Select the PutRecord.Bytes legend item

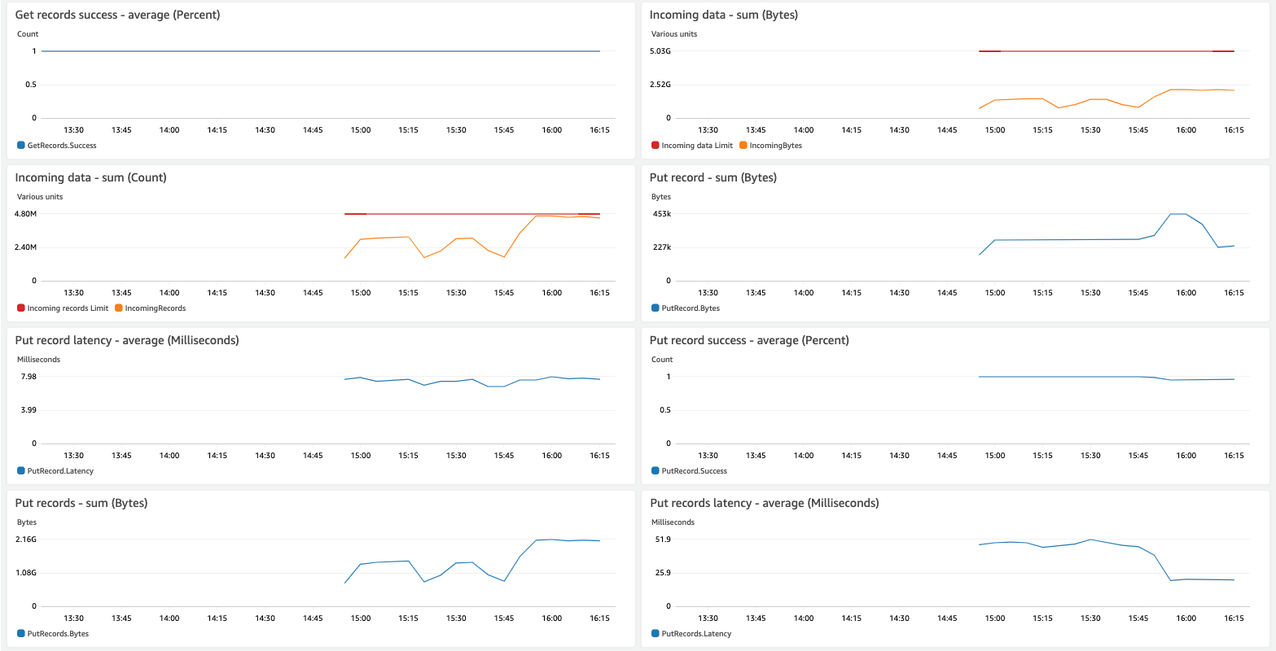pyautogui.click(x=685, y=308)
